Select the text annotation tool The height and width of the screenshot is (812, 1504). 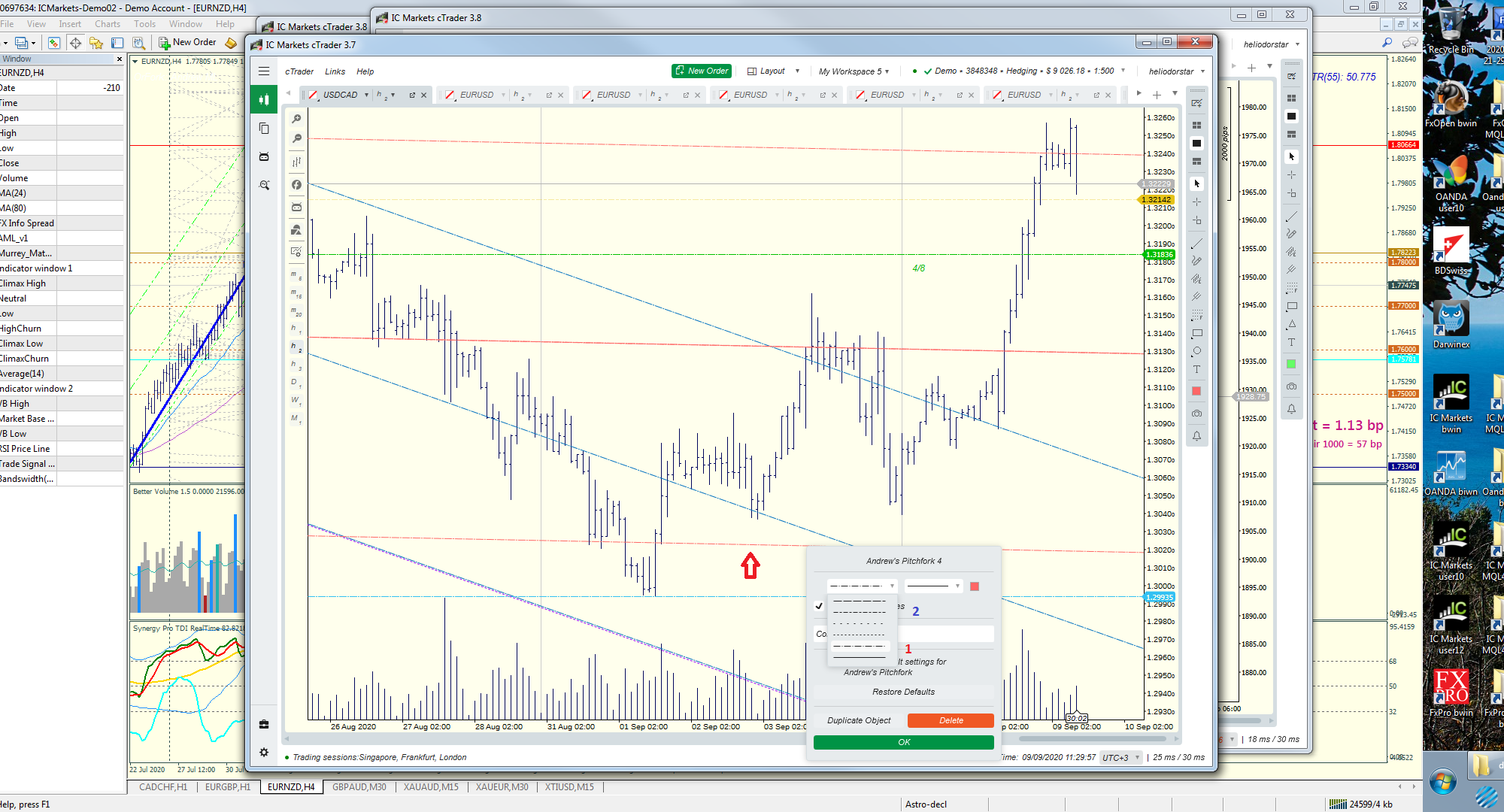(1196, 369)
